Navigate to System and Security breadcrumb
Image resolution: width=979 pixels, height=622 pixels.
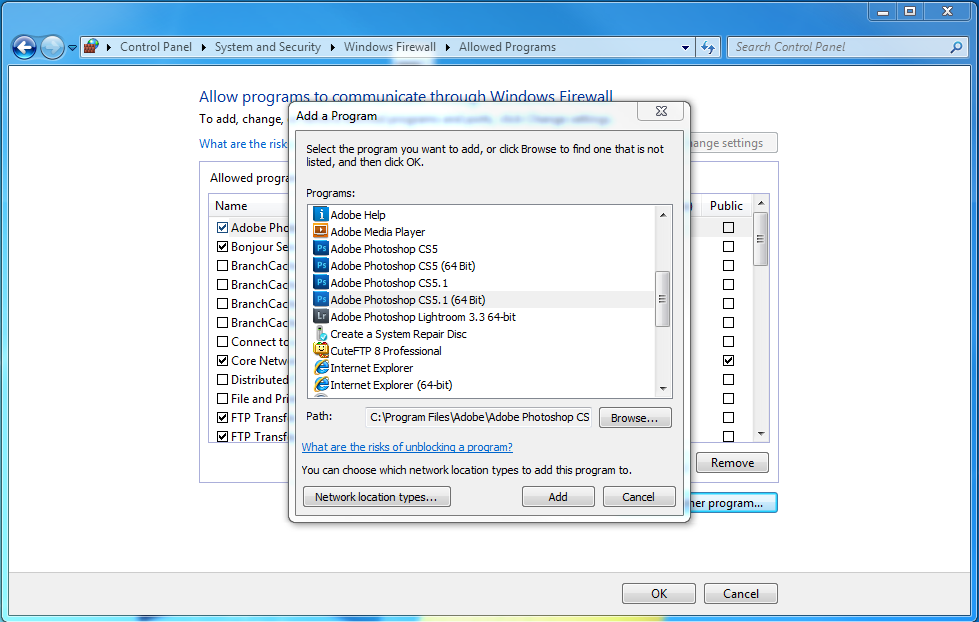coord(268,47)
